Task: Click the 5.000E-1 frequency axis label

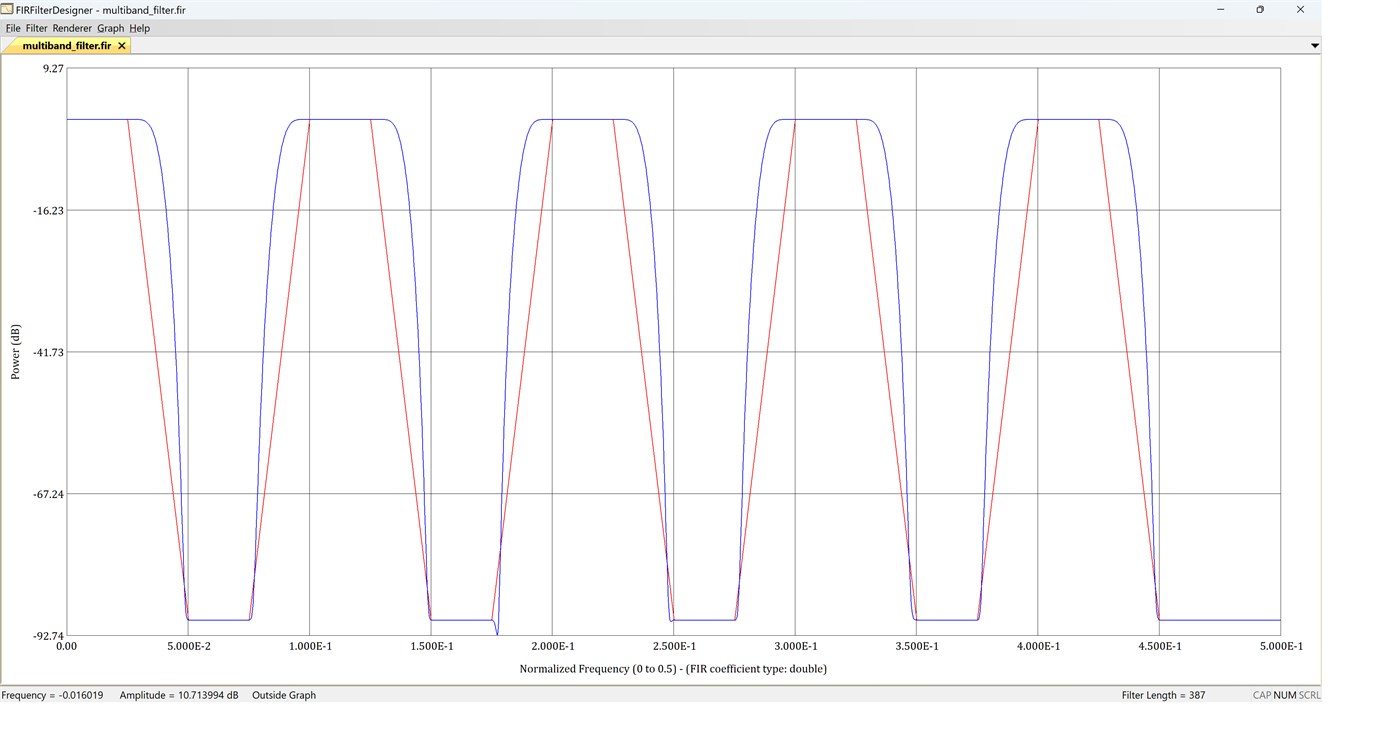Action: click(1280, 647)
